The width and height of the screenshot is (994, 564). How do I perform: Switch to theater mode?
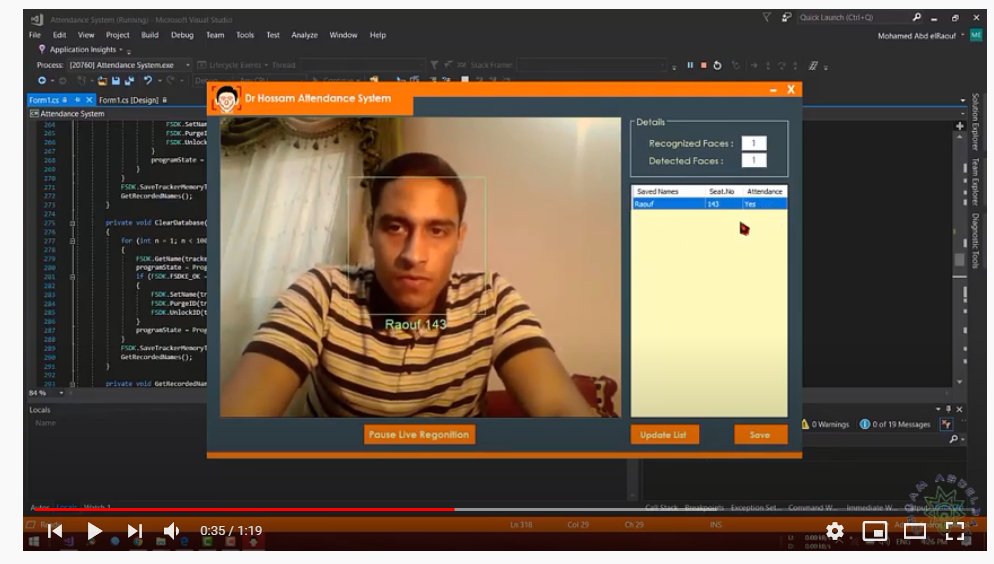coord(914,531)
